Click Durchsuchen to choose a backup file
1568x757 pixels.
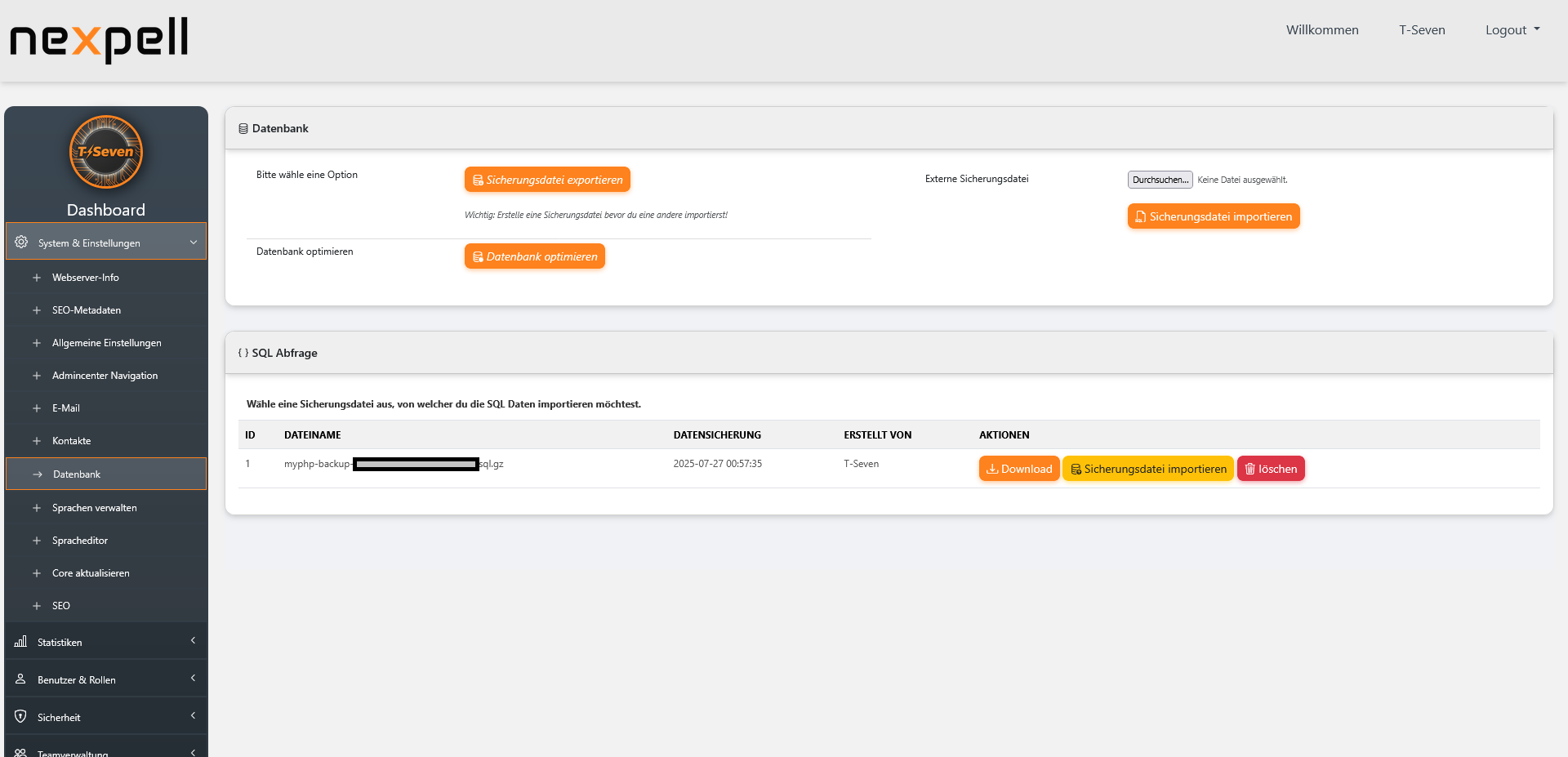click(1159, 180)
